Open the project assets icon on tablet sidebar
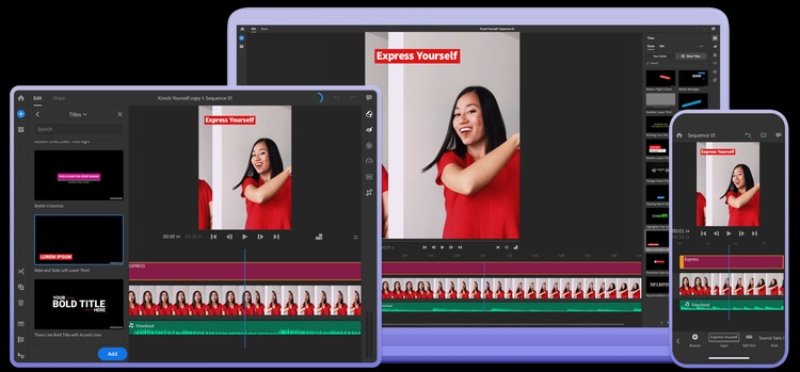This screenshot has width=800, height=372. point(20,130)
